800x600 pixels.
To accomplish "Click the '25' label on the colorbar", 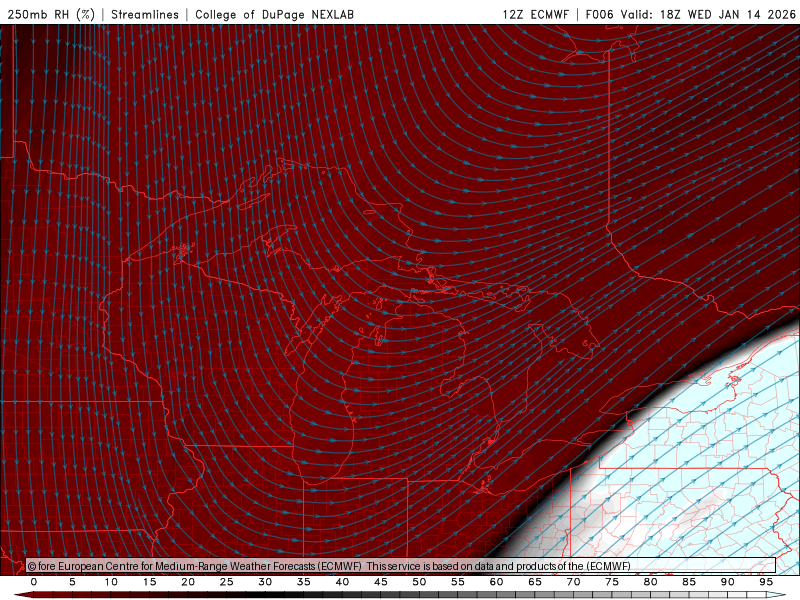I will [x=227, y=582].
